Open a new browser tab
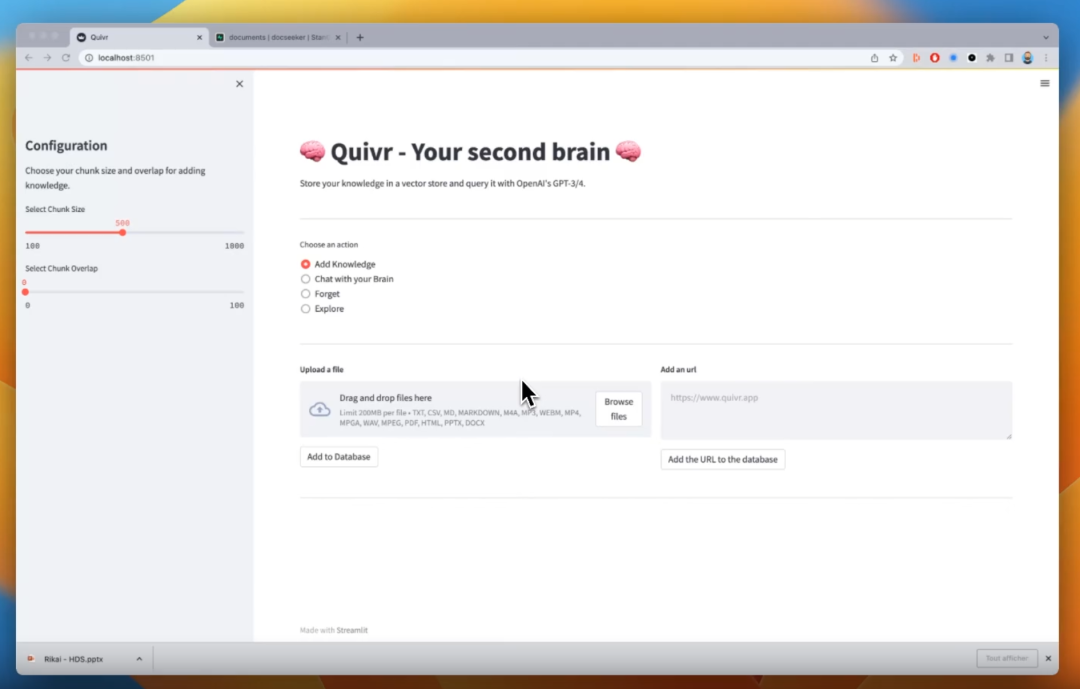Viewport: 1080px width, 689px height. click(x=360, y=37)
